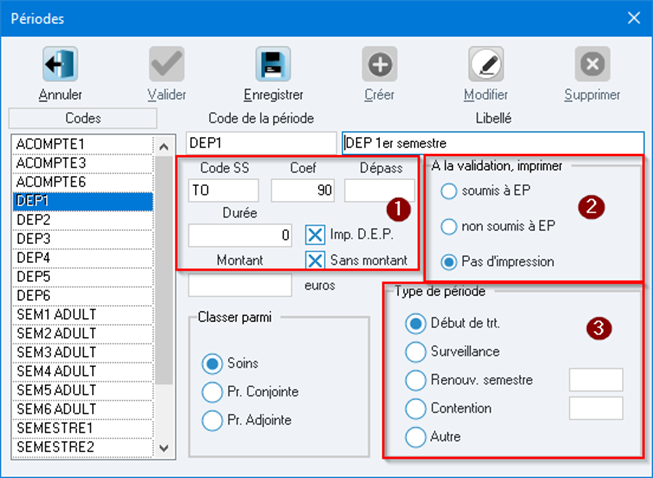Click the Enregistrer floppy disk icon
This screenshot has height=478, width=653.
click(x=273, y=64)
